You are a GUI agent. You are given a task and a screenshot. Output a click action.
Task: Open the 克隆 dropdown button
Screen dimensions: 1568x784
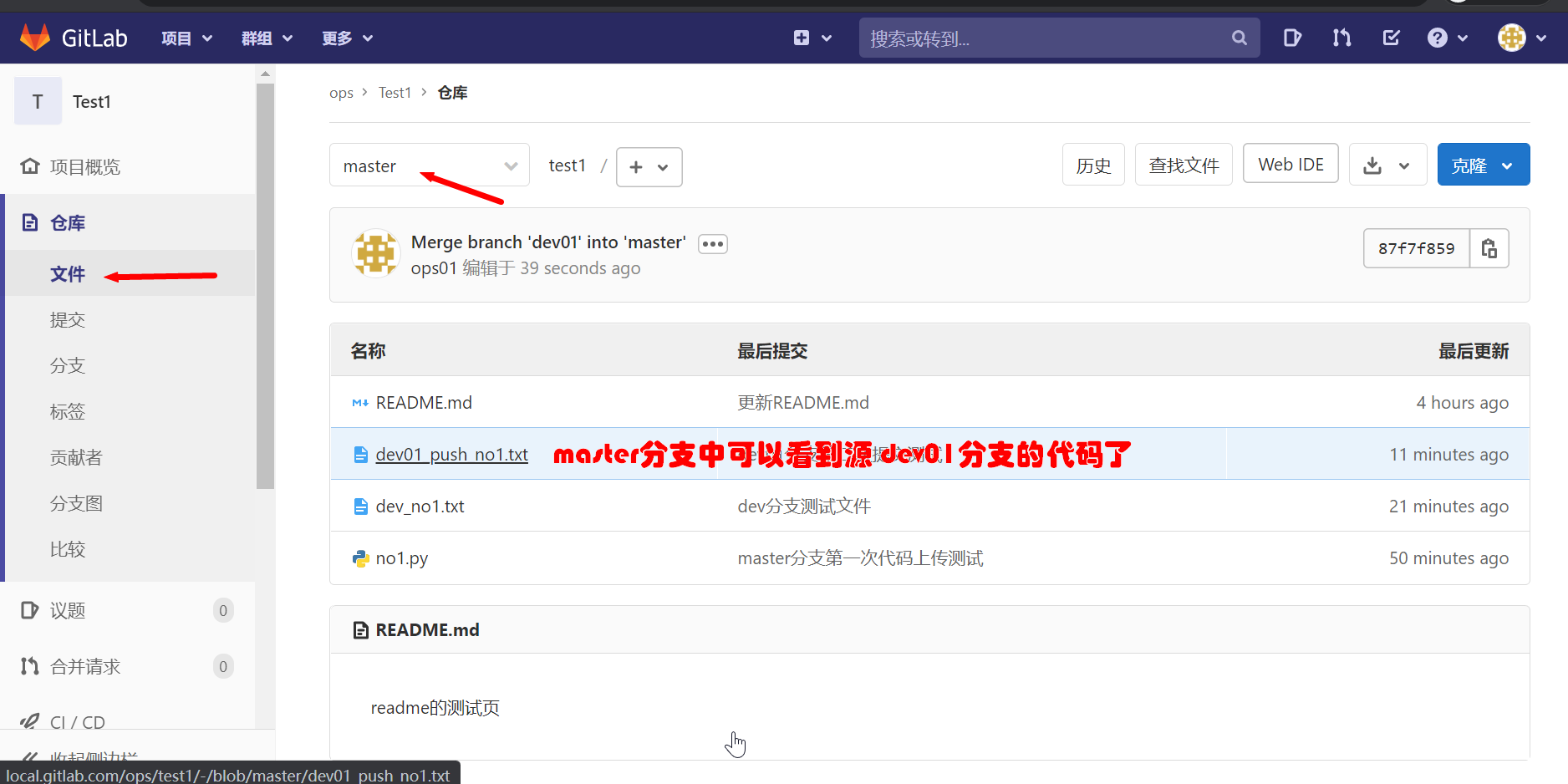click(x=1484, y=165)
